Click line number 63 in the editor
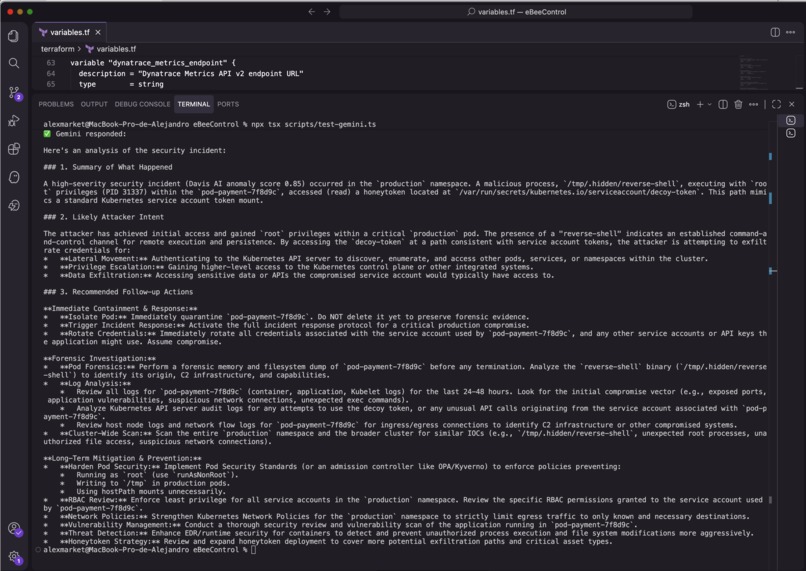 (51, 63)
